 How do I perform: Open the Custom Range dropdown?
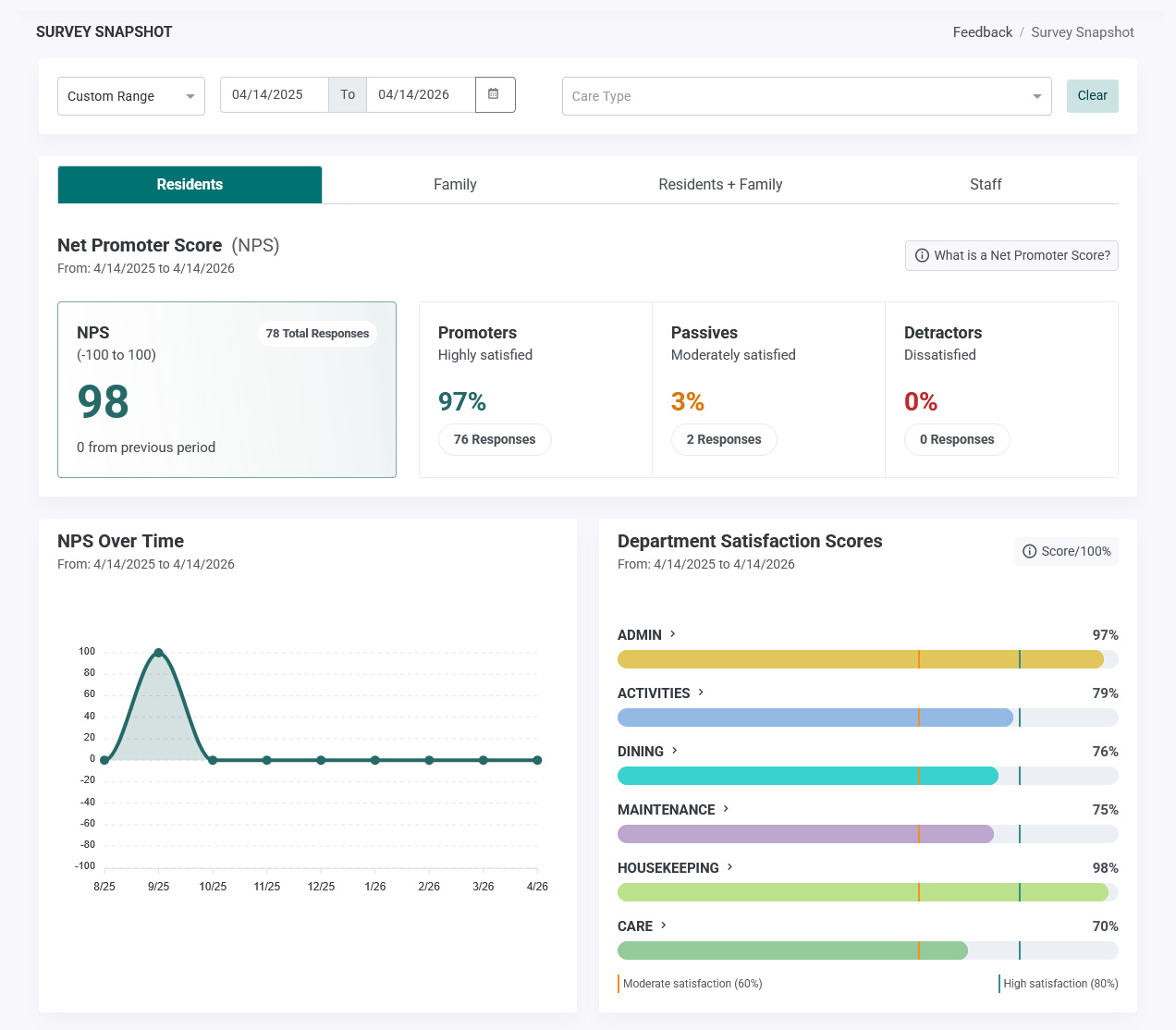(x=131, y=96)
